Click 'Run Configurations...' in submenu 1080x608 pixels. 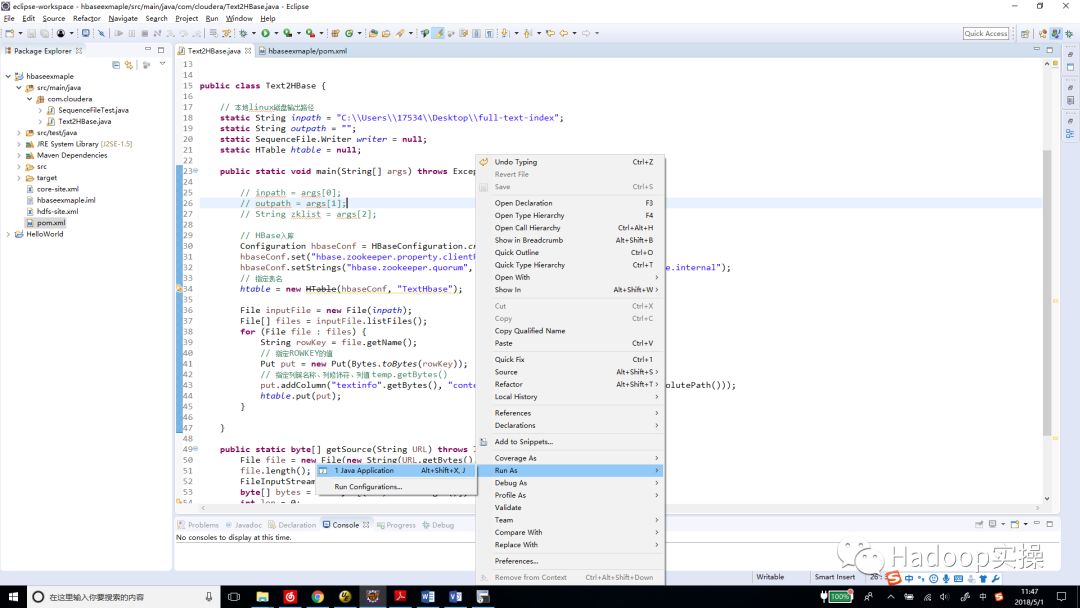396,487
